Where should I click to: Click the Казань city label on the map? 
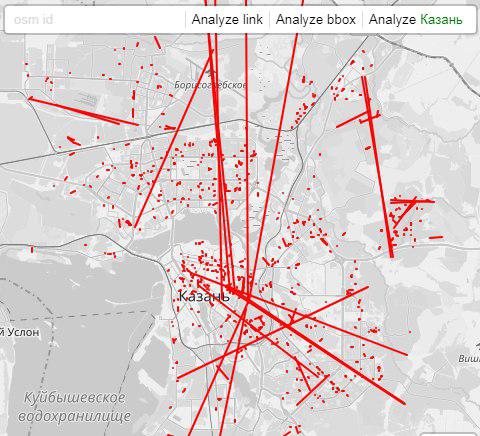pyautogui.click(x=204, y=296)
